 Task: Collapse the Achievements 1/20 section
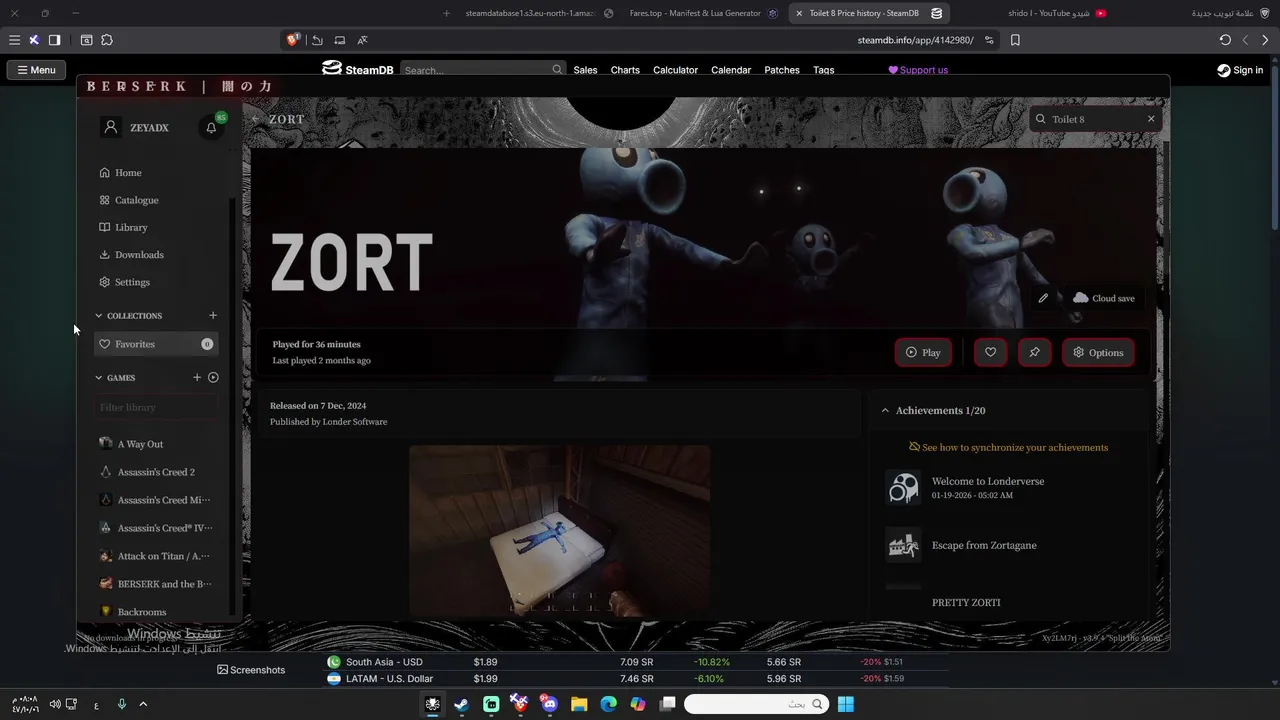point(885,411)
